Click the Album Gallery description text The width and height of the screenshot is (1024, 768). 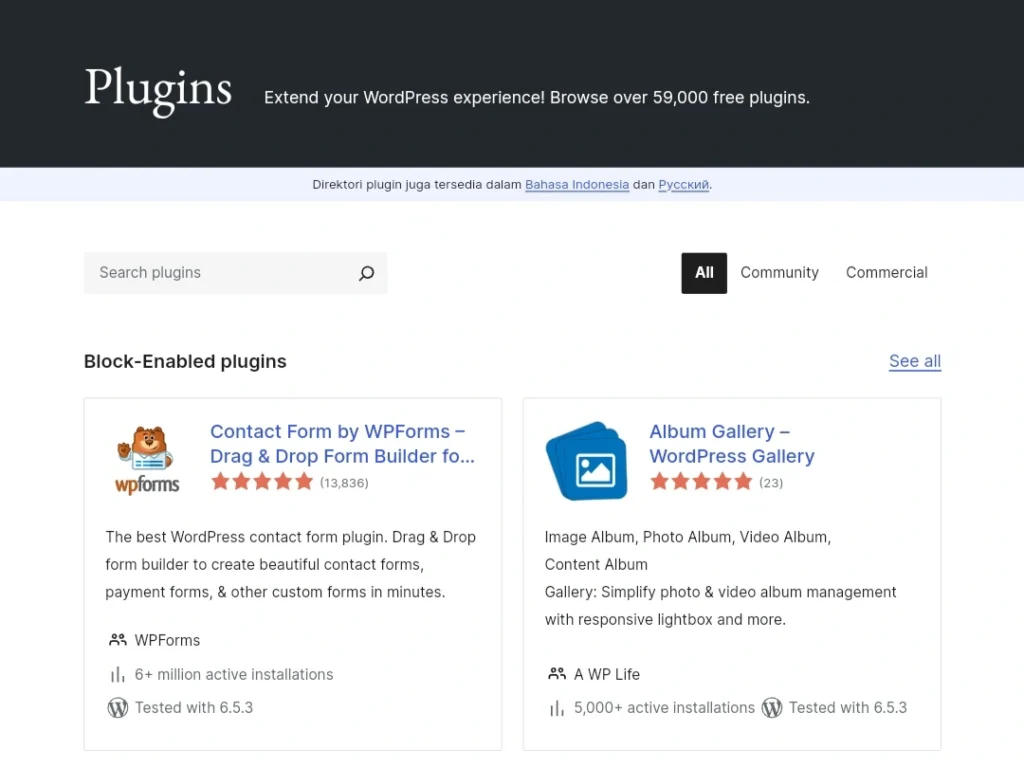click(720, 578)
